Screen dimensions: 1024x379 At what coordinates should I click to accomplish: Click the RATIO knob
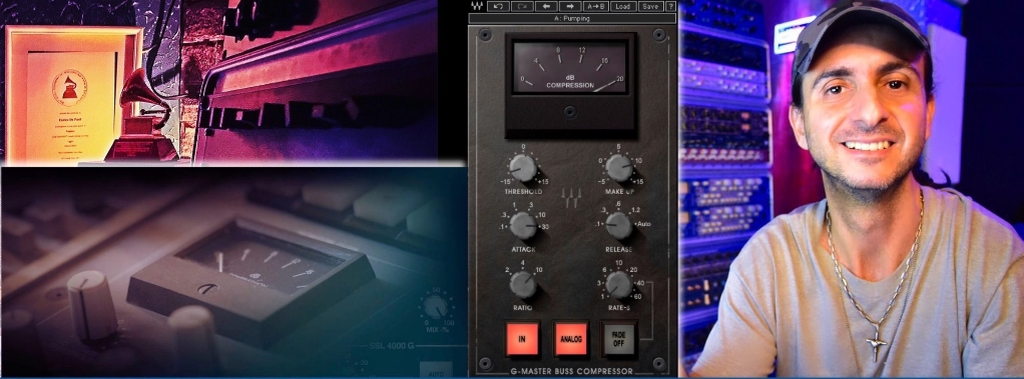[522, 284]
